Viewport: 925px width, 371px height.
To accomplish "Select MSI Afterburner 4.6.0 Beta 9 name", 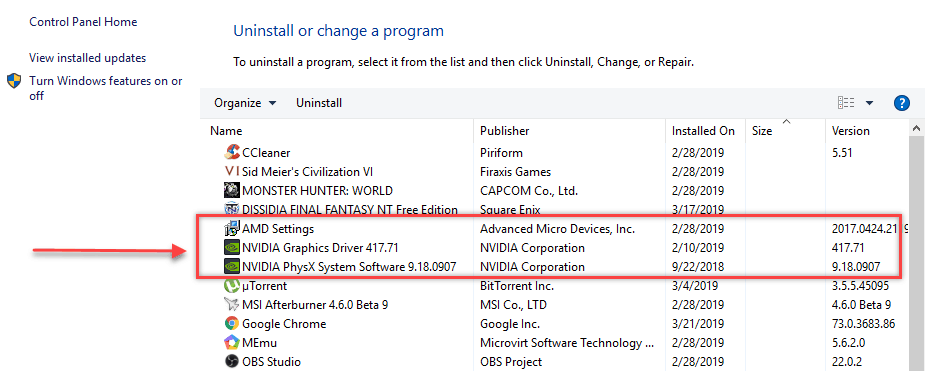I will click(x=315, y=304).
